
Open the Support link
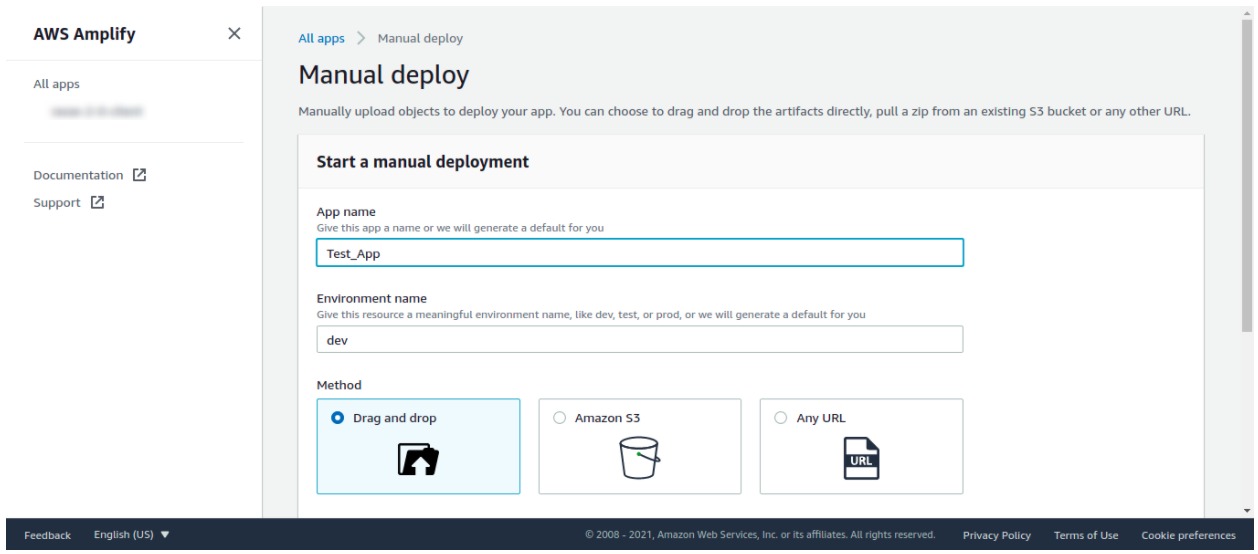tap(58, 201)
